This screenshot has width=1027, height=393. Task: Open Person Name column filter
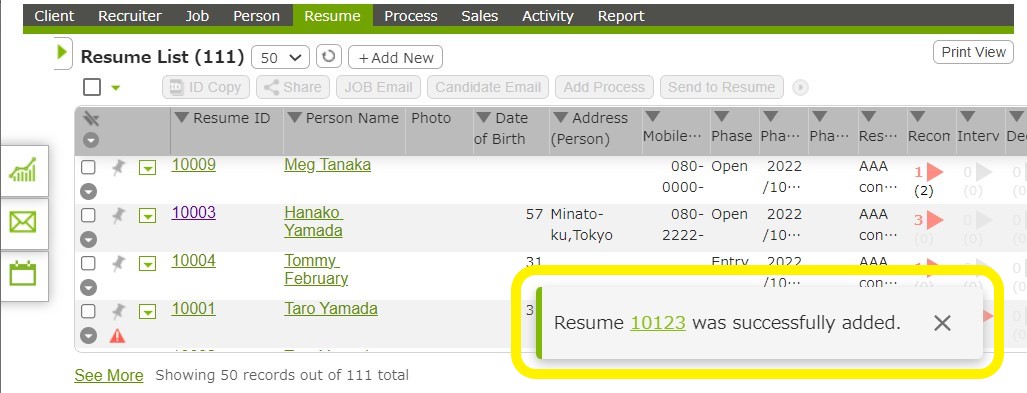tap(295, 118)
